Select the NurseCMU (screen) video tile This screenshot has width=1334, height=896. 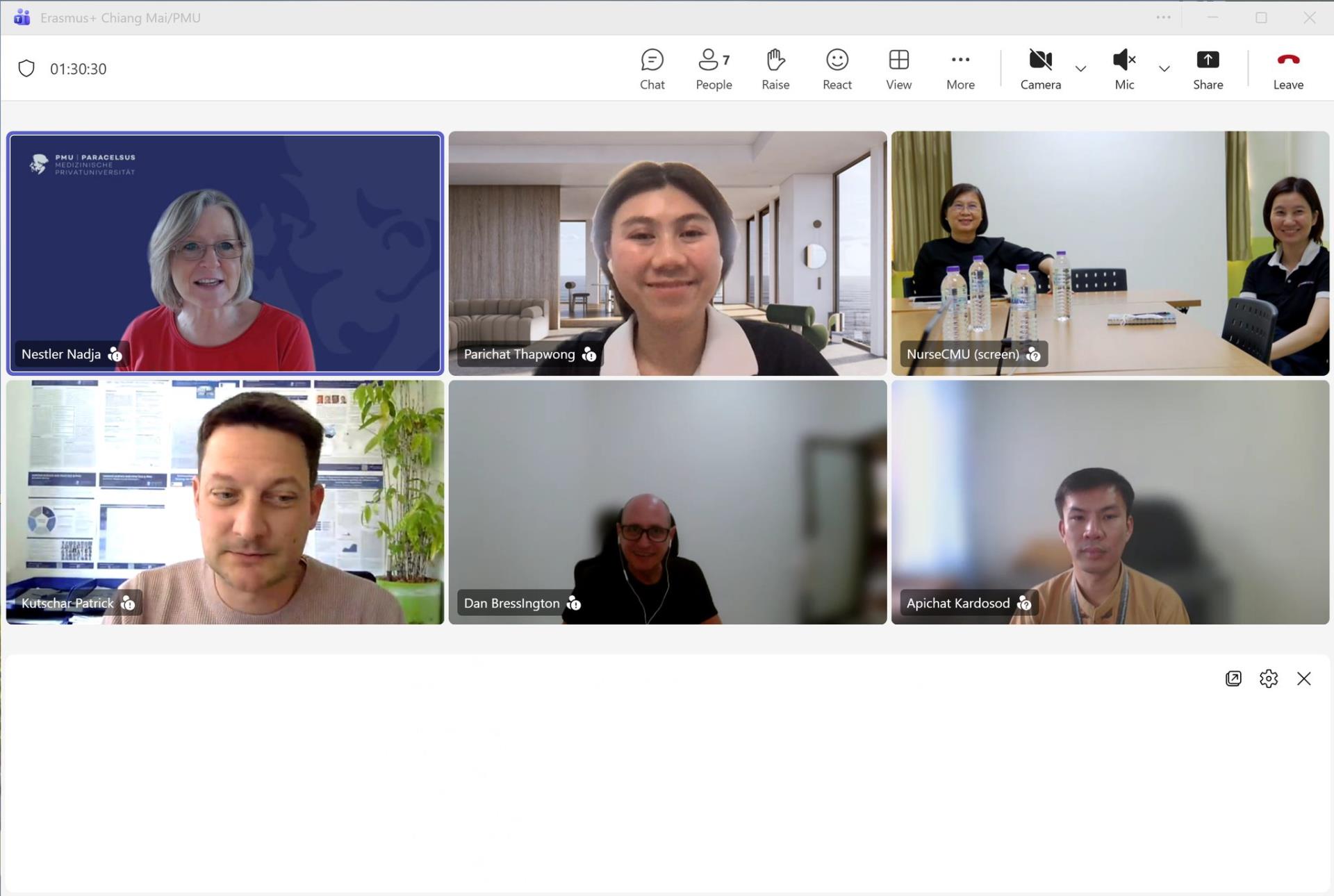coord(1110,253)
